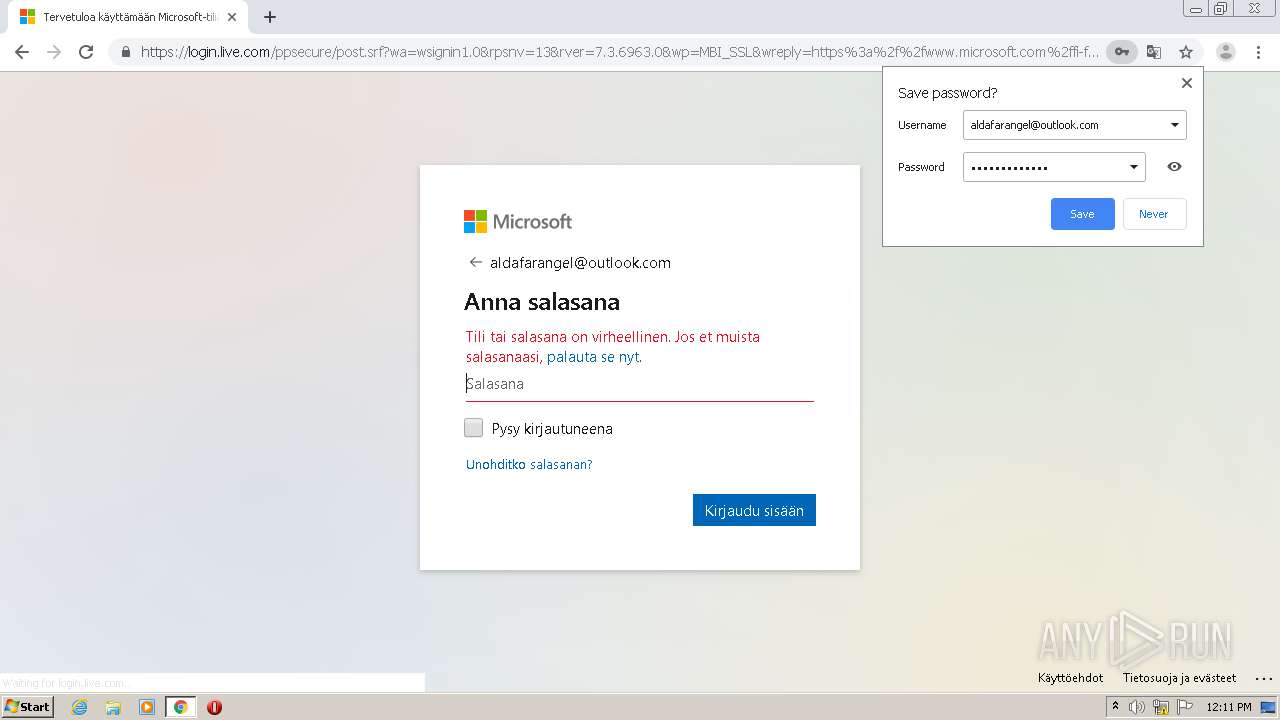Click the palauta se nyt link
This screenshot has height=720, width=1280.
(593, 357)
